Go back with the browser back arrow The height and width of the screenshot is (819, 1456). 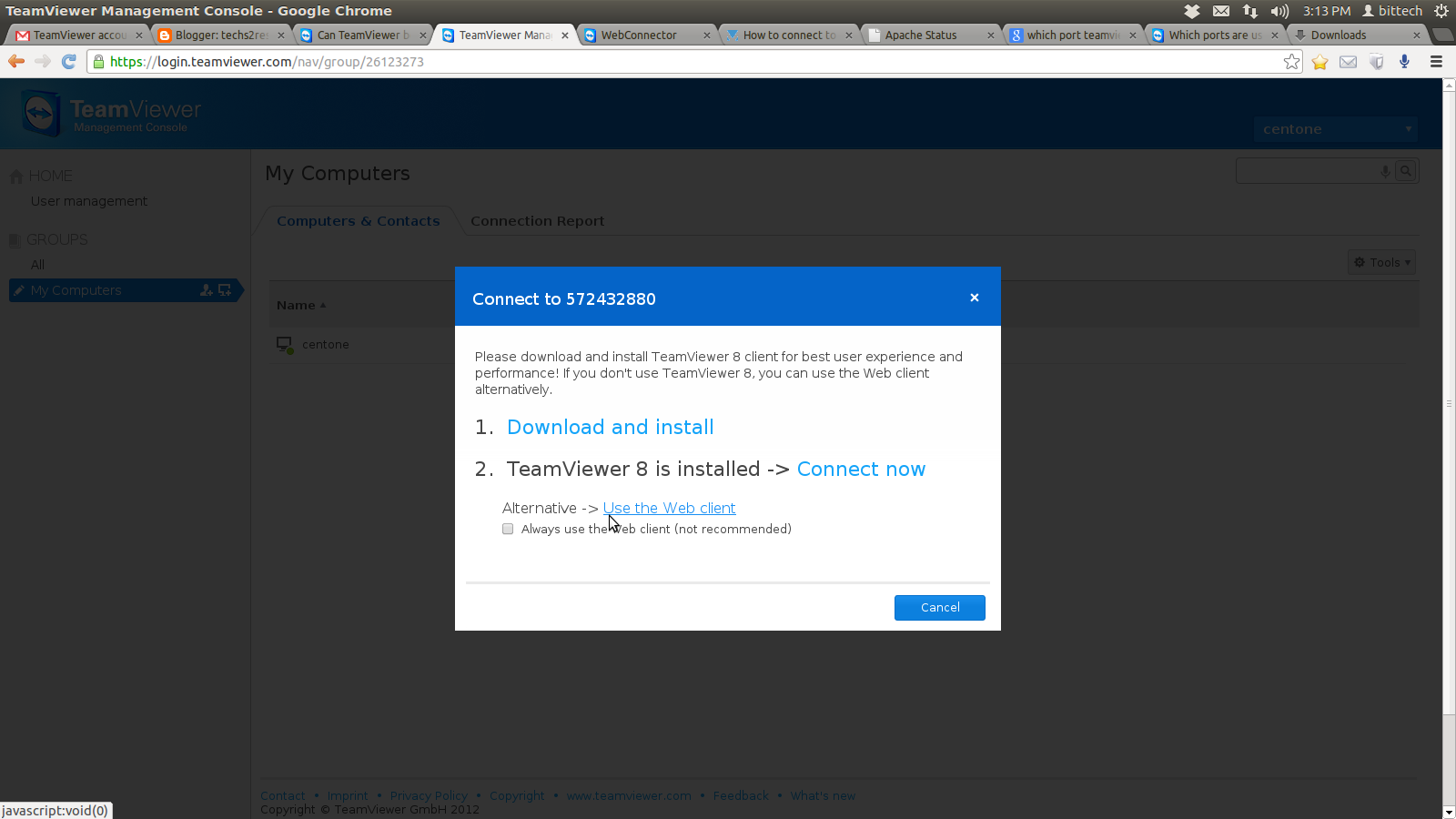coord(16,61)
